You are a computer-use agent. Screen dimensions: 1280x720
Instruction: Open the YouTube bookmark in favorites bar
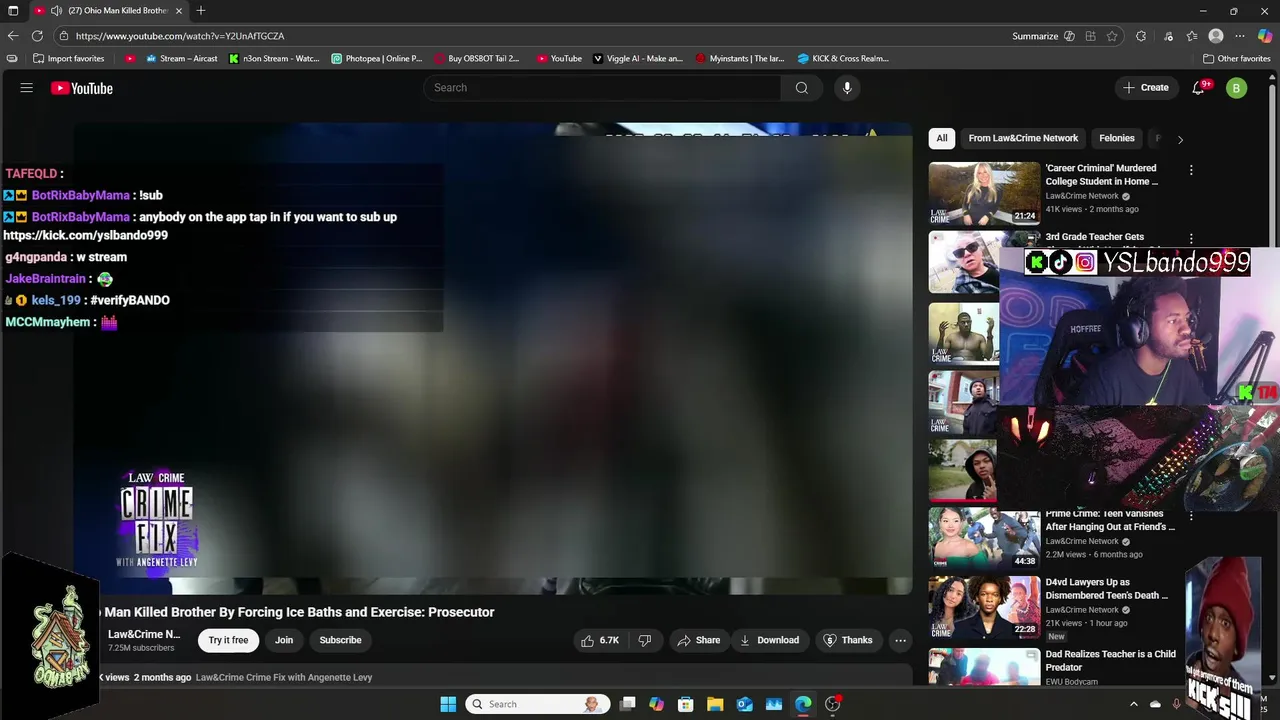pos(559,59)
